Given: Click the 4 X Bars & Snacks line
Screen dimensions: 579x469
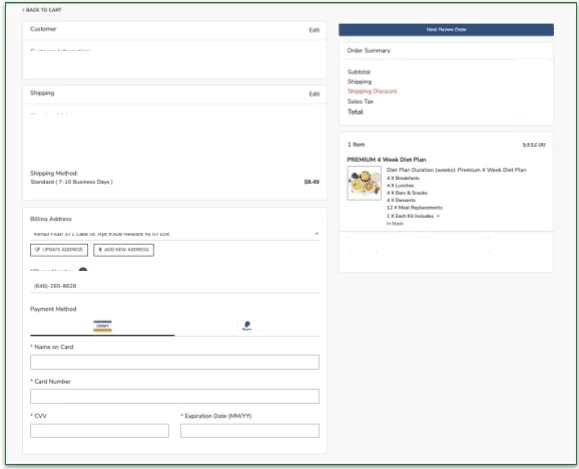Looking at the screenshot, I should tap(407, 193).
